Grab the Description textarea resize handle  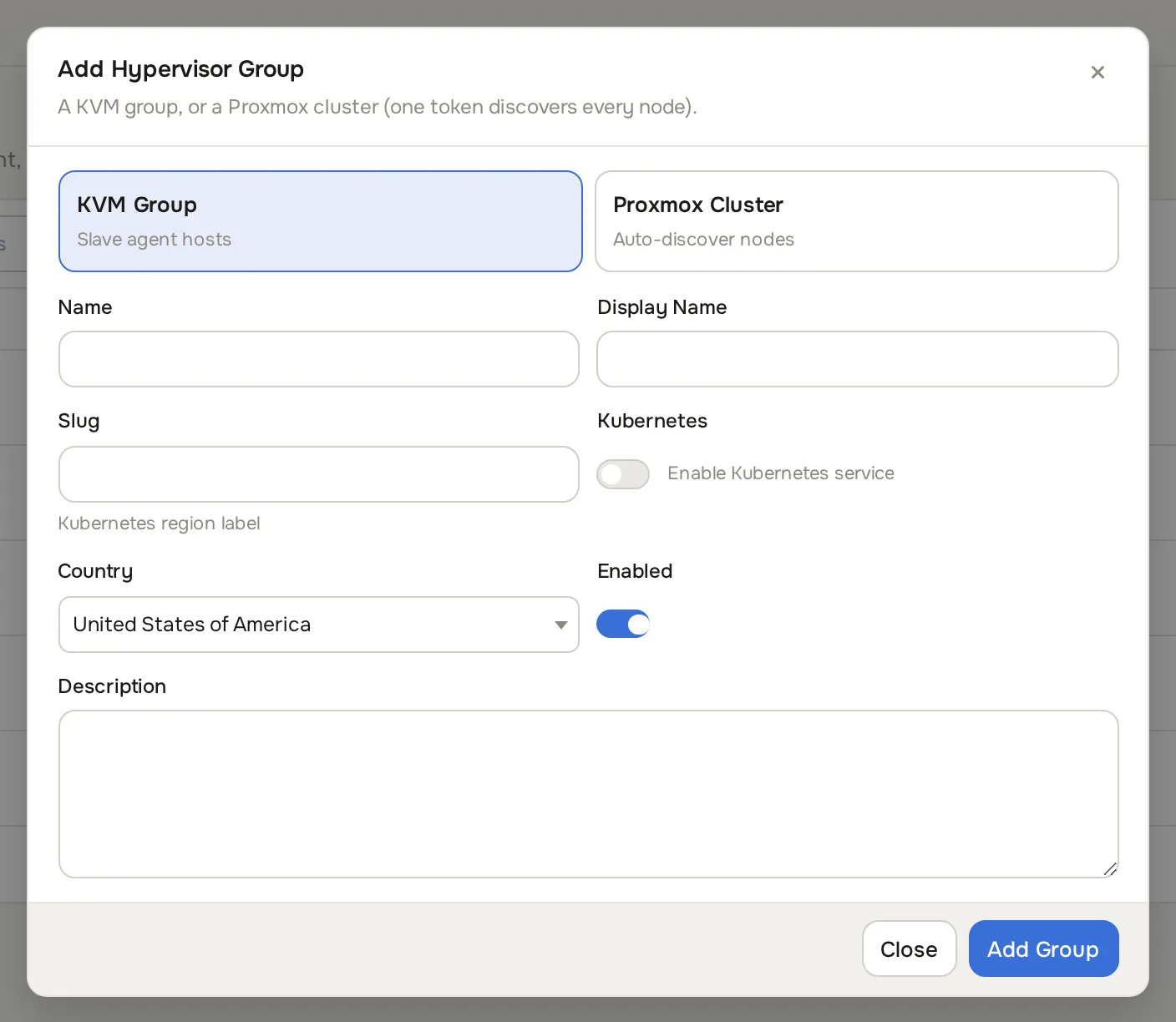click(1110, 869)
